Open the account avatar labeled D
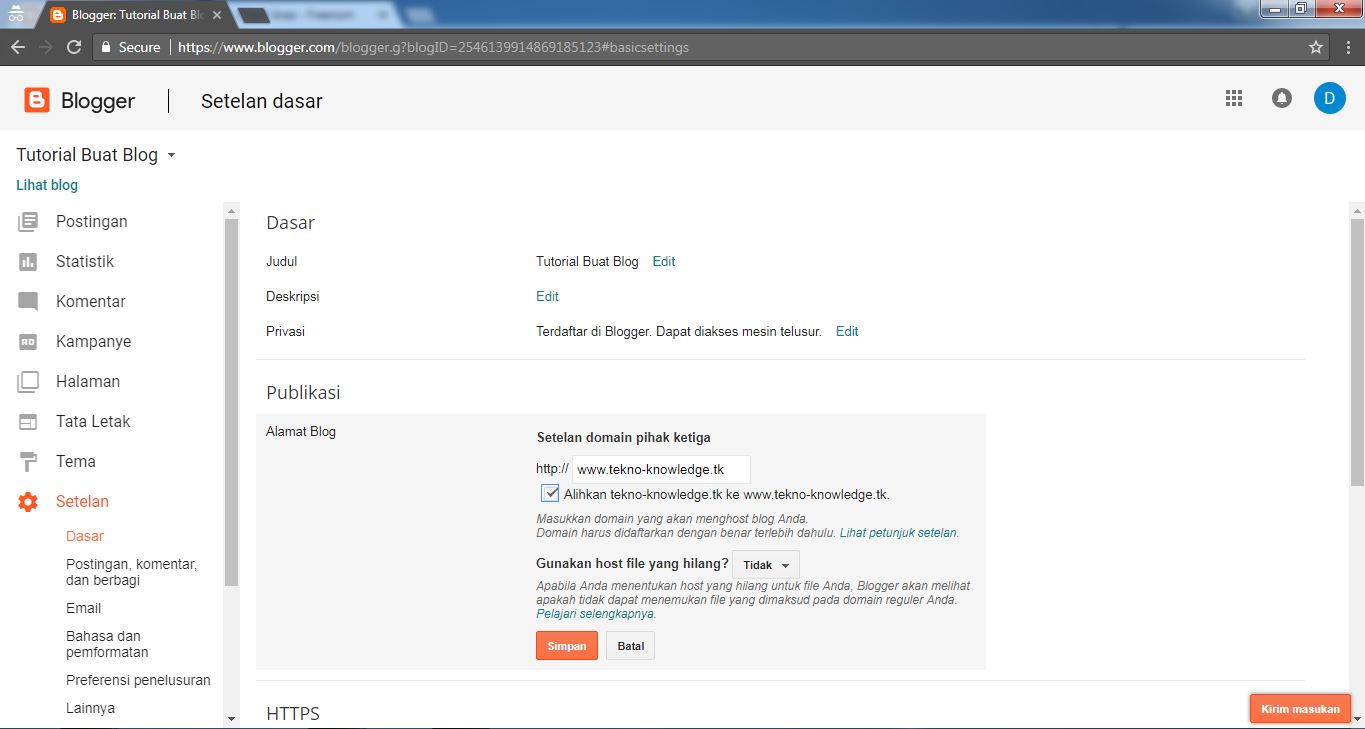Viewport: 1365px width, 729px height. (x=1329, y=98)
